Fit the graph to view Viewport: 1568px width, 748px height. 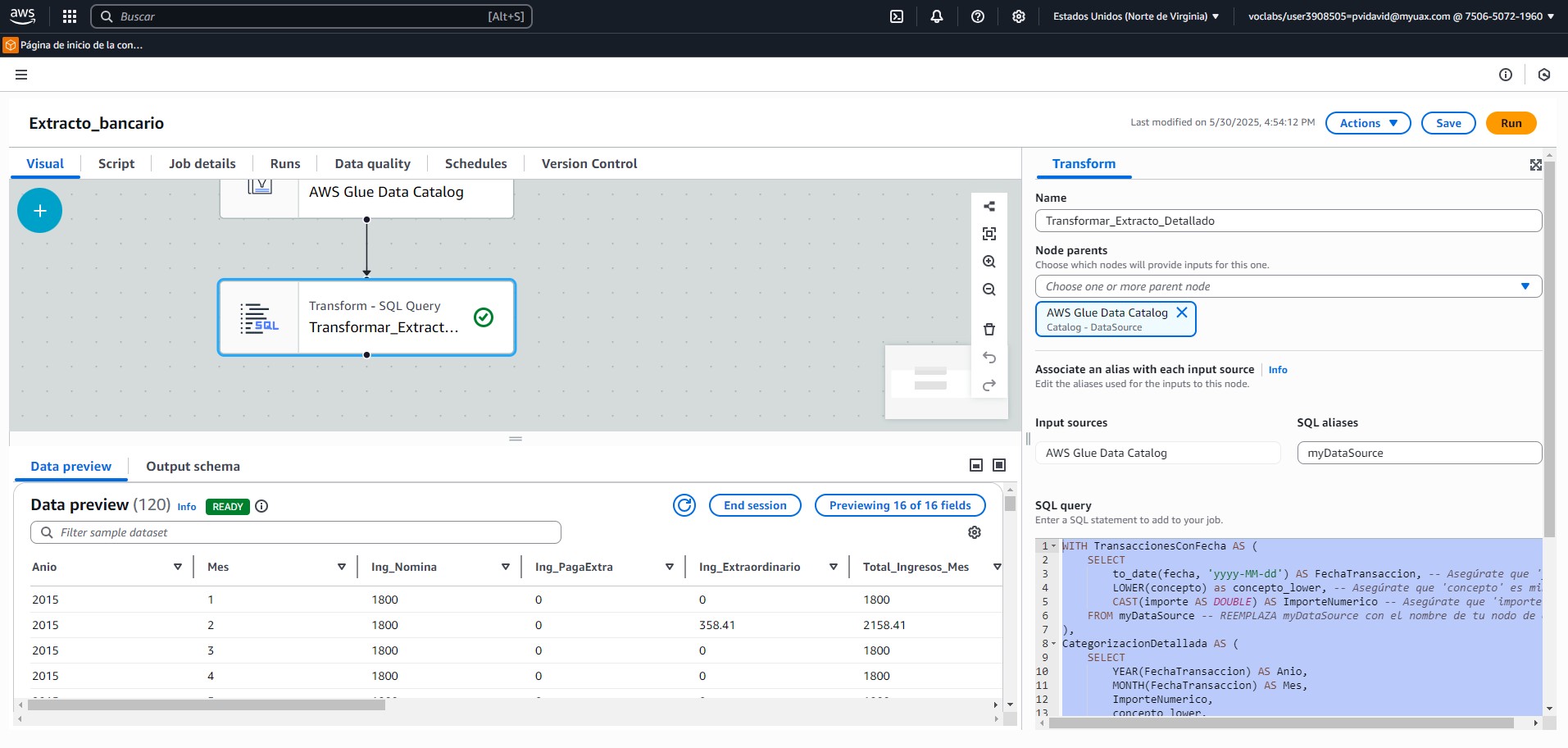pyautogui.click(x=989, y=234)
